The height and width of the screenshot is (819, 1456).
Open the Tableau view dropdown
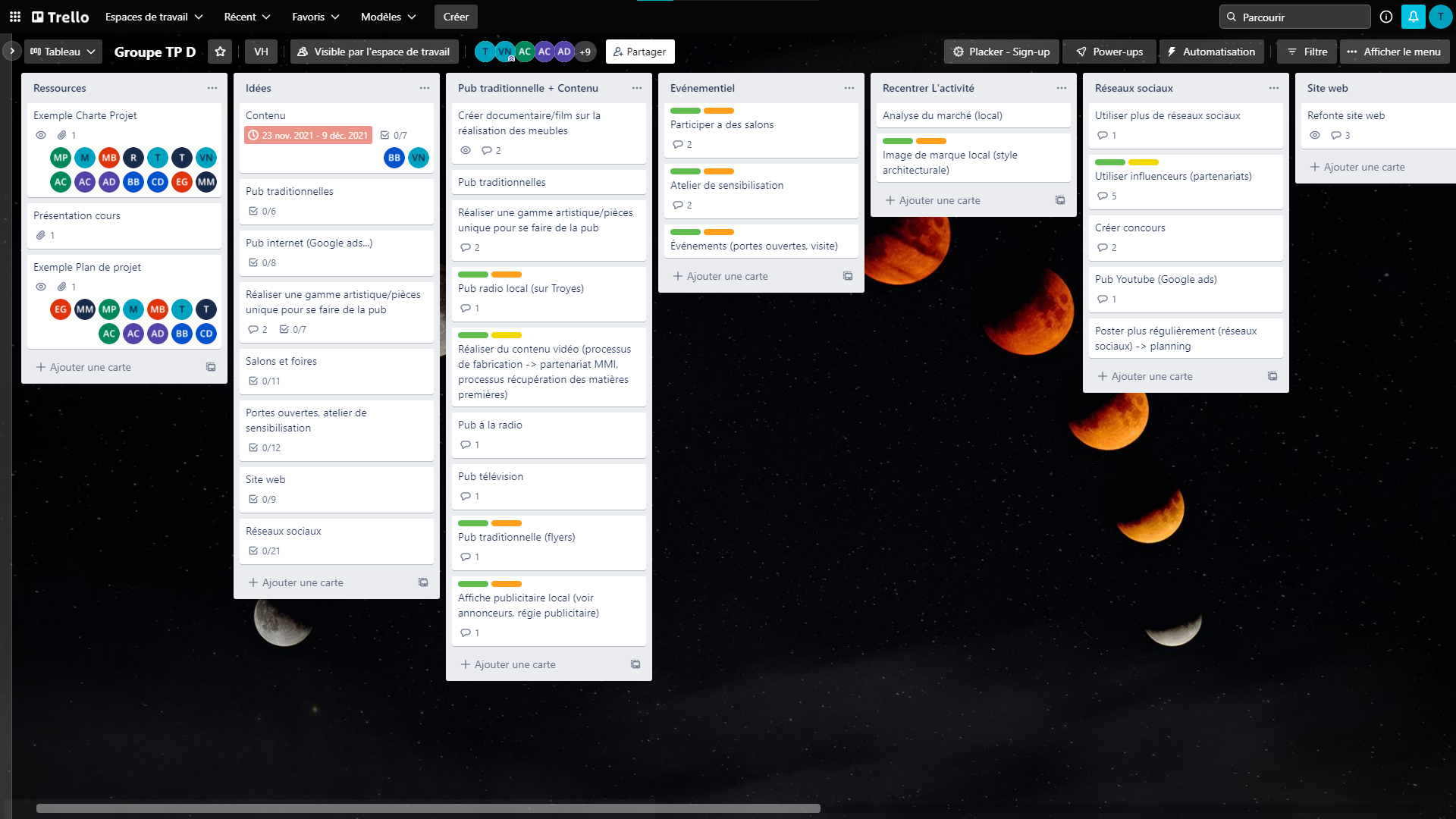(x=63, y=52)
